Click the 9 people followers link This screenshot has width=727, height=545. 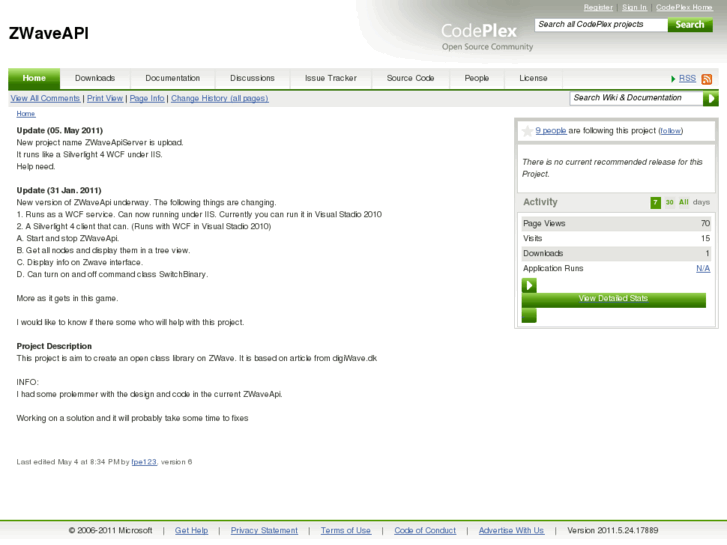point(551,131)
